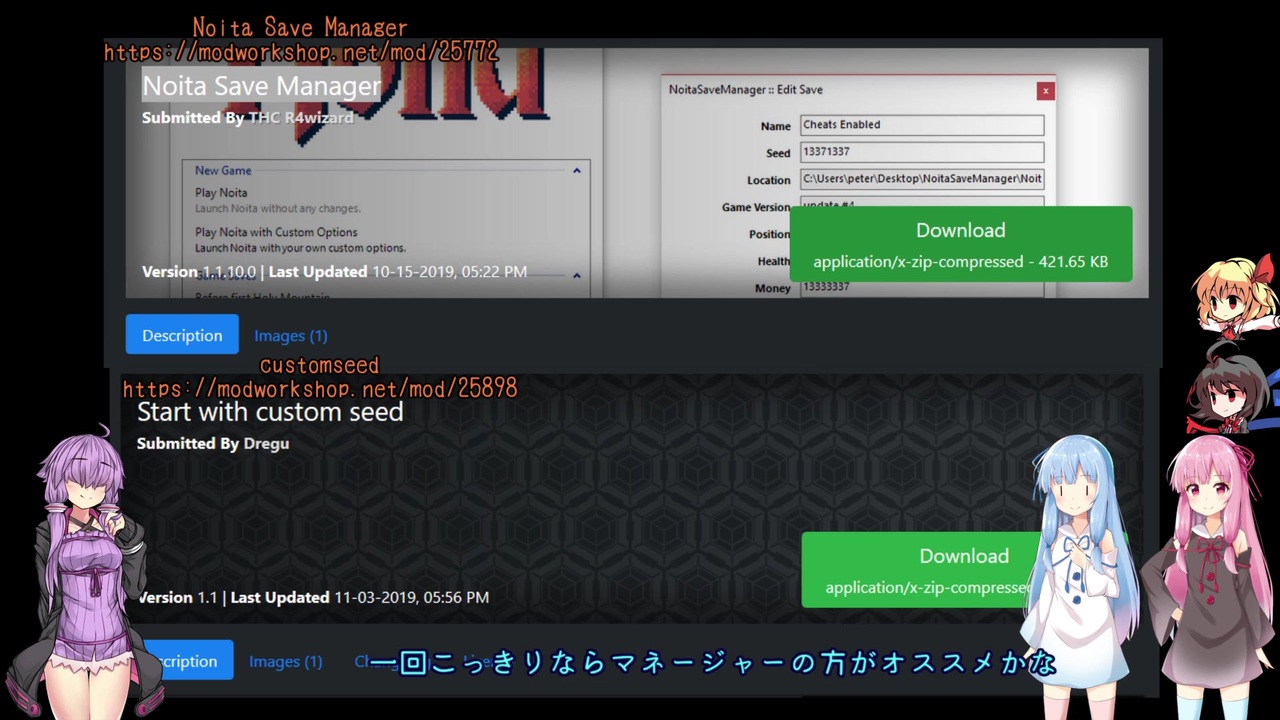Open the Description tab under Noita Save Manager
This screenshot has width=1280, height=720.
coord(182,335)
